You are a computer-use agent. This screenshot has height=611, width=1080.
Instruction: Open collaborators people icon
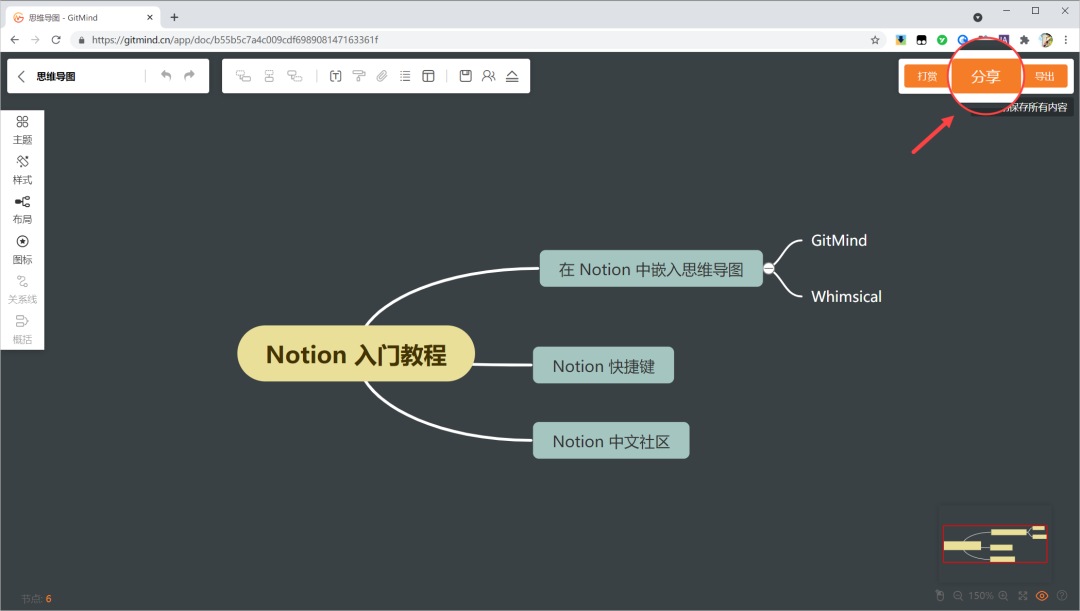[x=488, y=76]
